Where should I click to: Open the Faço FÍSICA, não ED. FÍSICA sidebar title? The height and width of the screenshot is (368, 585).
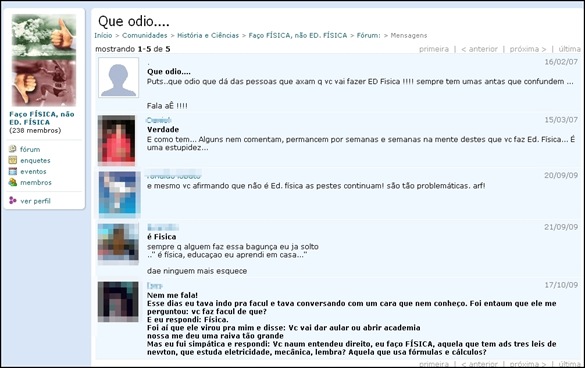point(42,118)
